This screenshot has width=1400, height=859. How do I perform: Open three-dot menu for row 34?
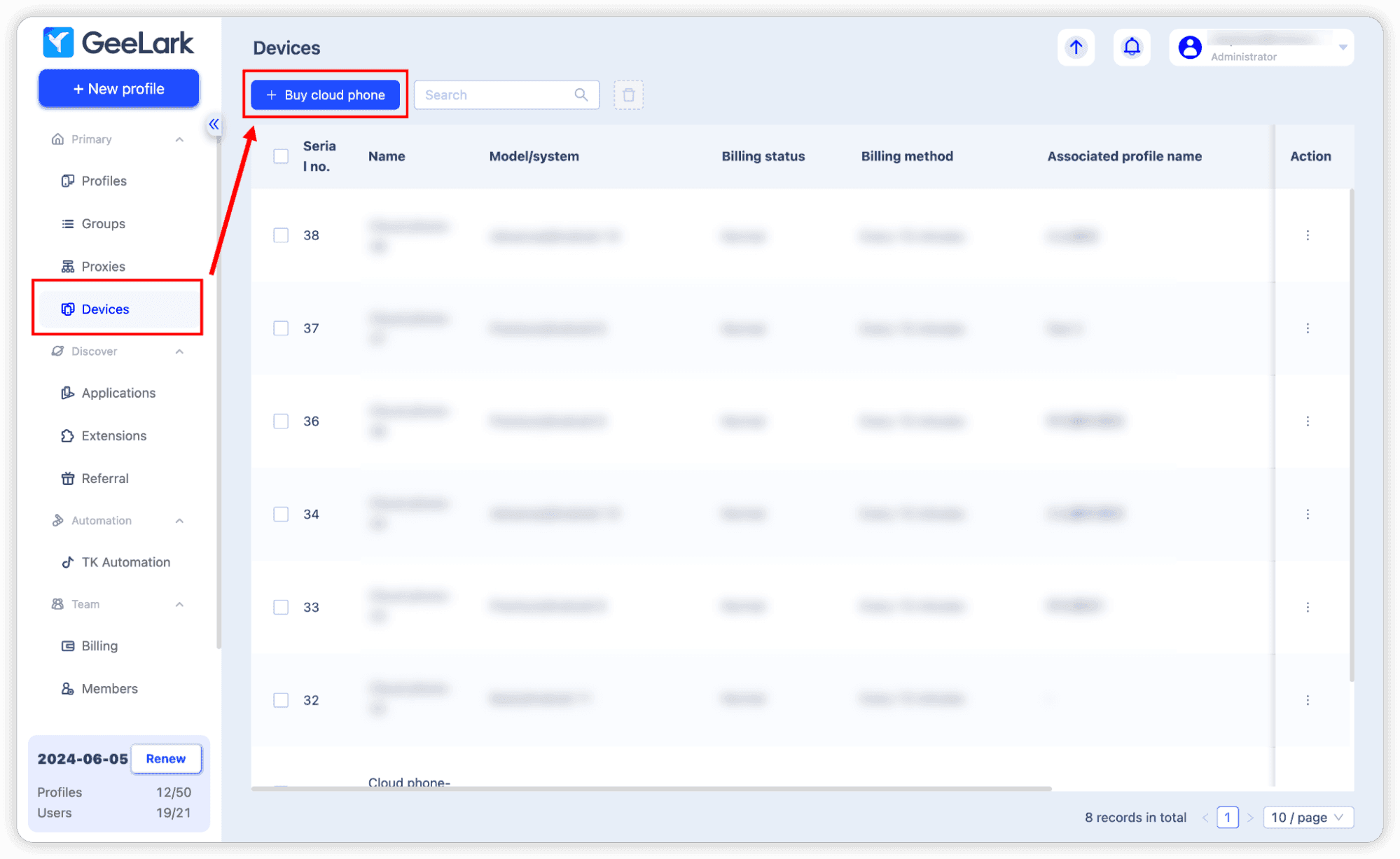(1307, 514)
